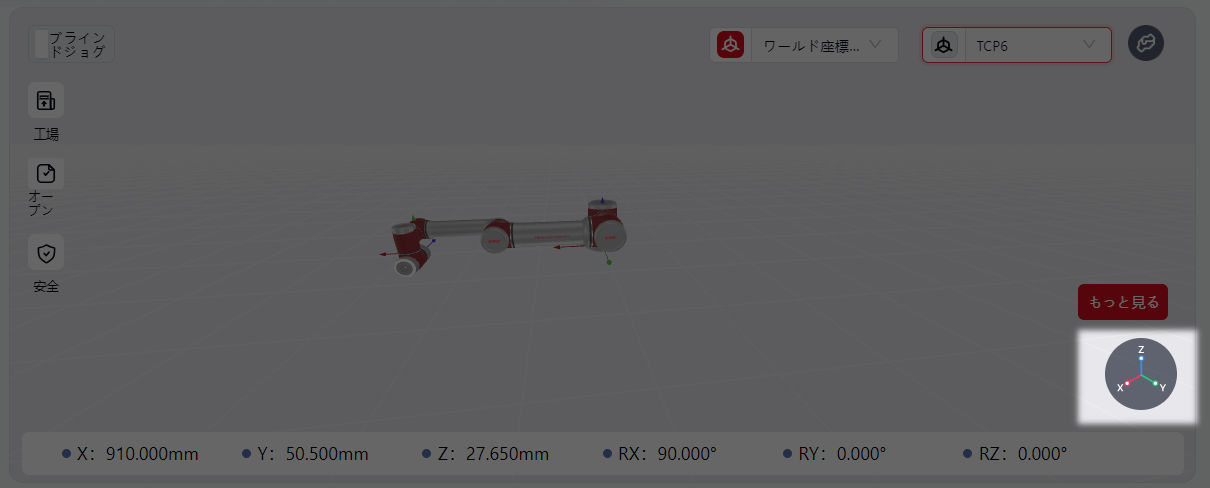
Task: Select the Y position value 50.500mm
Action: (325, 454)
